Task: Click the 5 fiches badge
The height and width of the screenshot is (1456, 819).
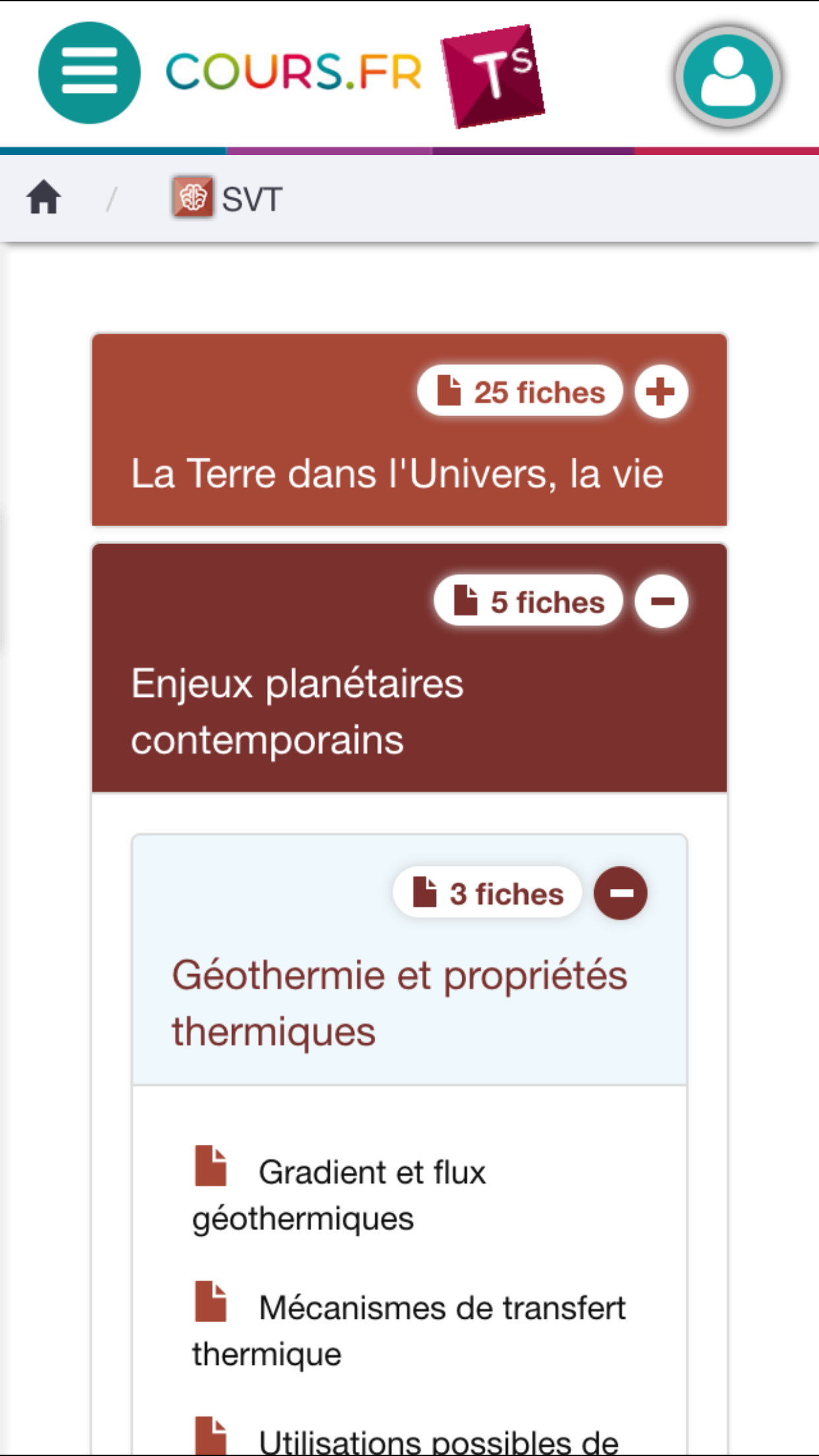Action: point(529,601)
